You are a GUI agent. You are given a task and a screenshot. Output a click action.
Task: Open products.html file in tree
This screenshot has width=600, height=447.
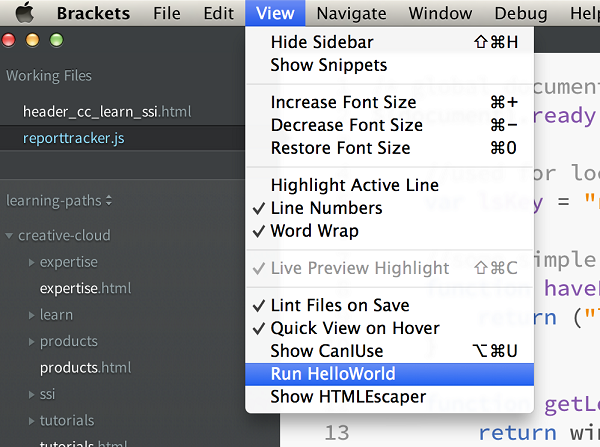tap(85, 368)
